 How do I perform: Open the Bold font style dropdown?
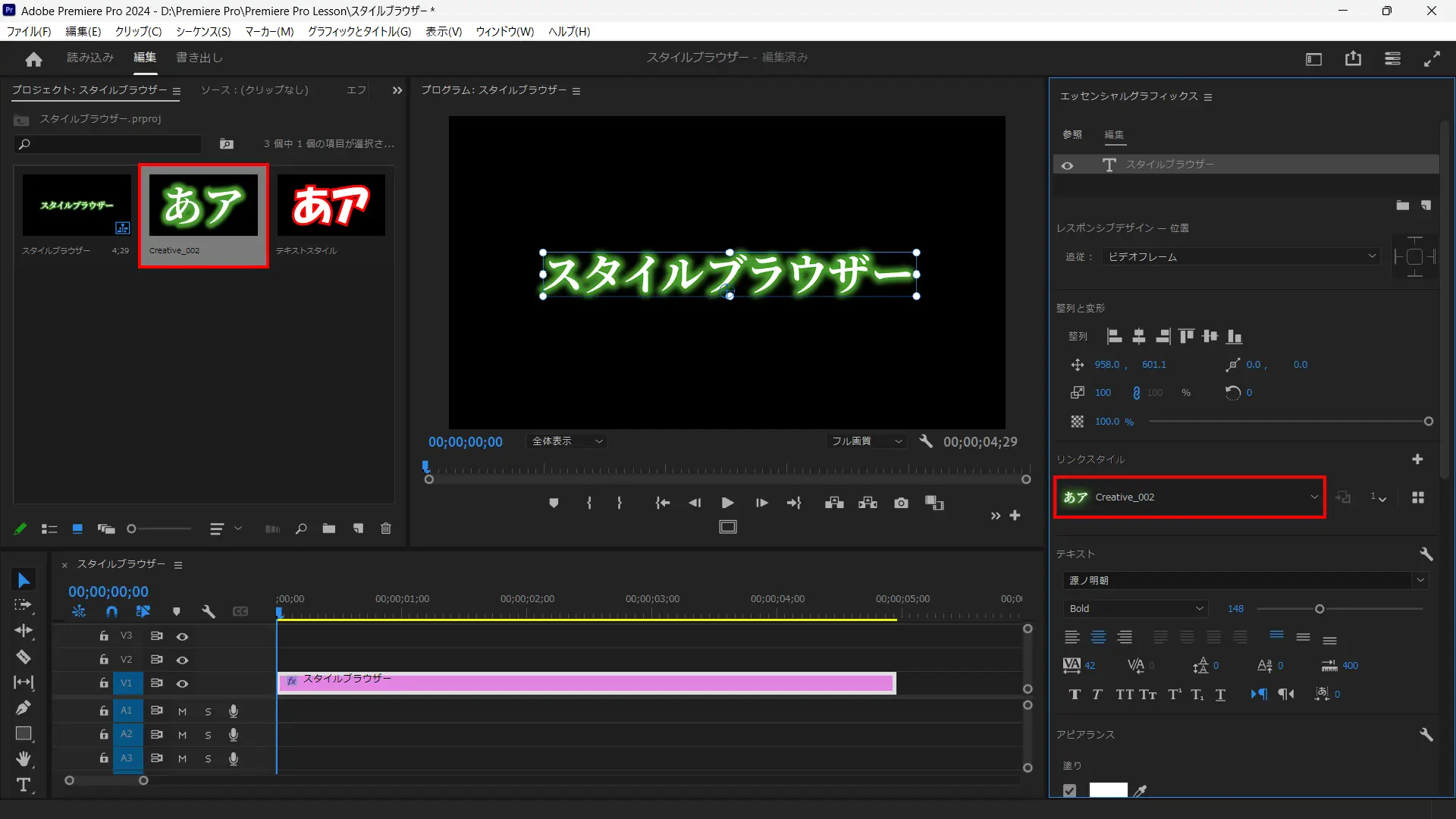pyautogui.click(x=1135, y=609)
